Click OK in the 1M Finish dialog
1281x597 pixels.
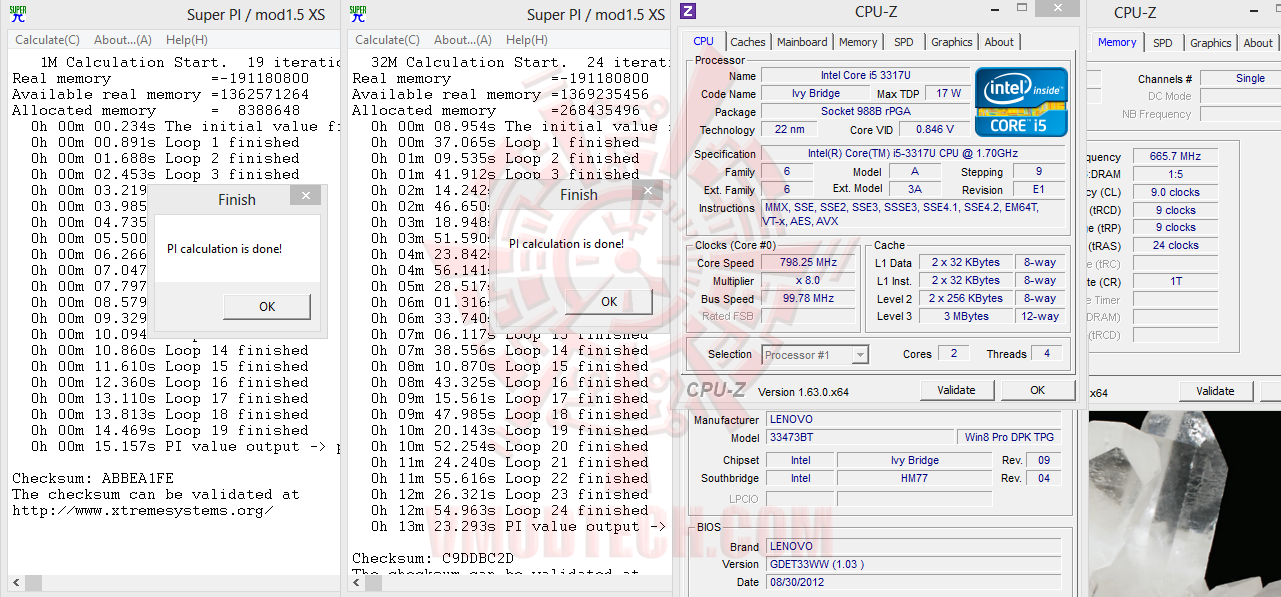267,306
